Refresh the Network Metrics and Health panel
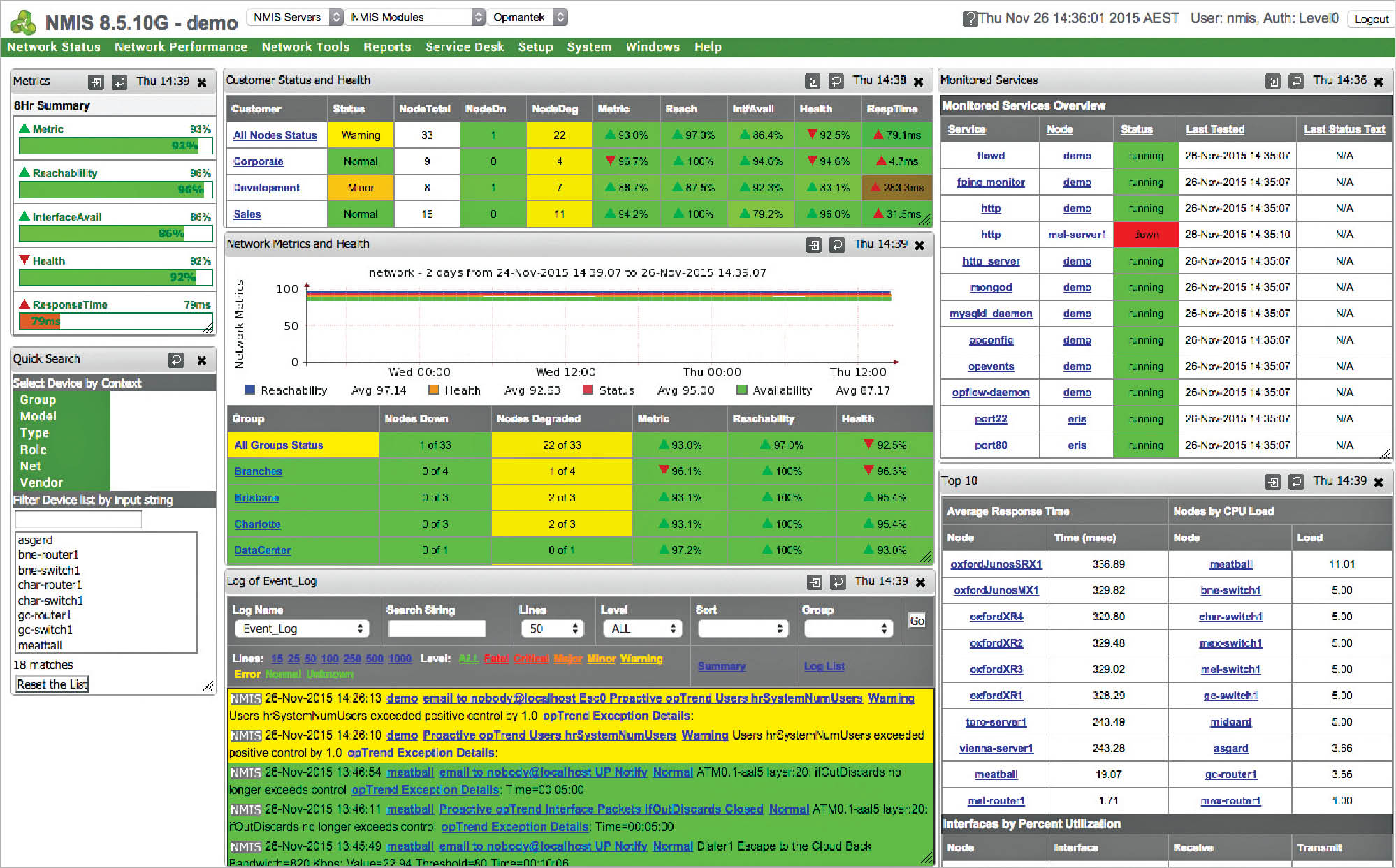This screenshot has height=868, width=1396. click(836, 245)
